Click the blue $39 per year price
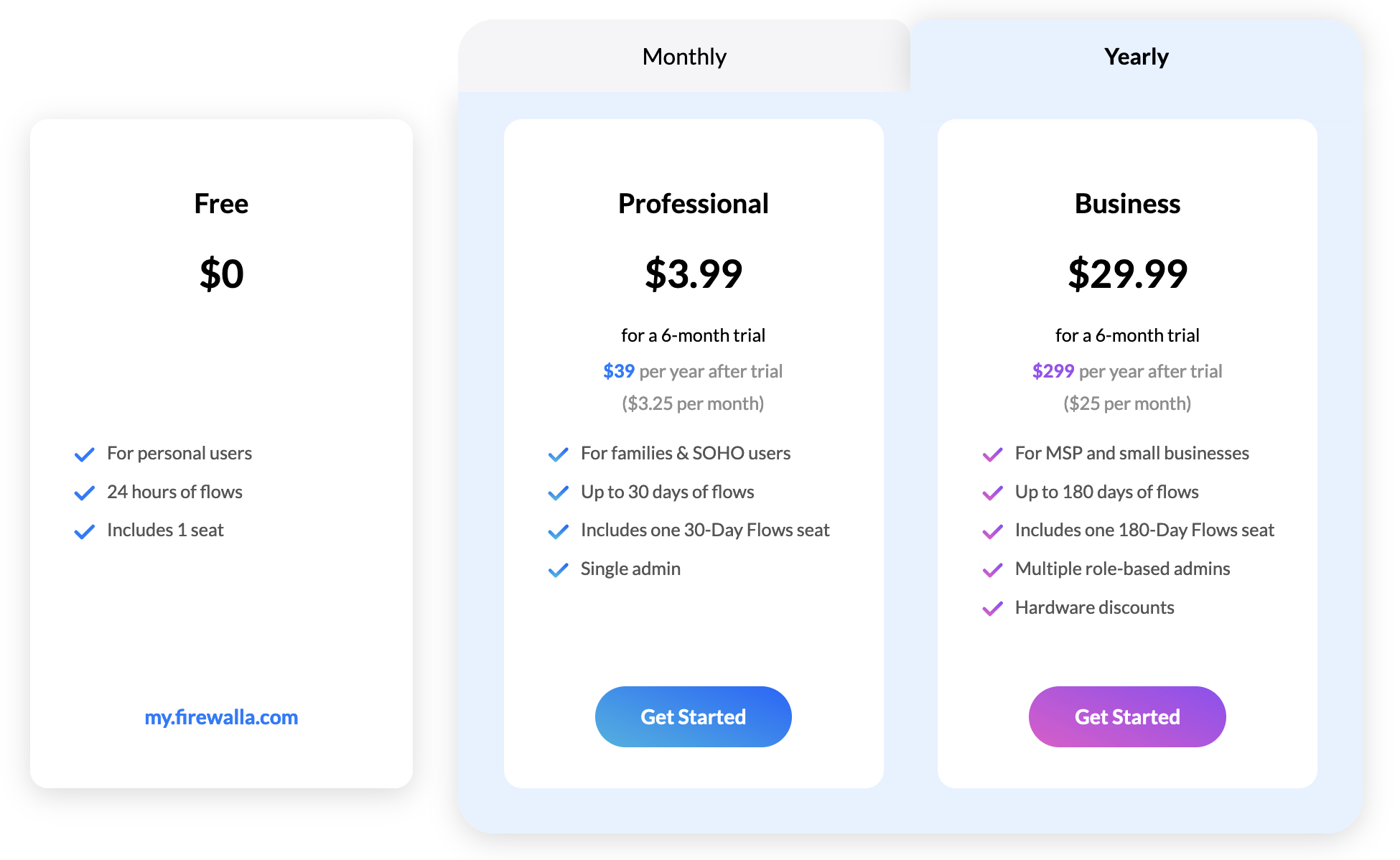The height and width of the screenshot is (860, 1400). (619, 371)
